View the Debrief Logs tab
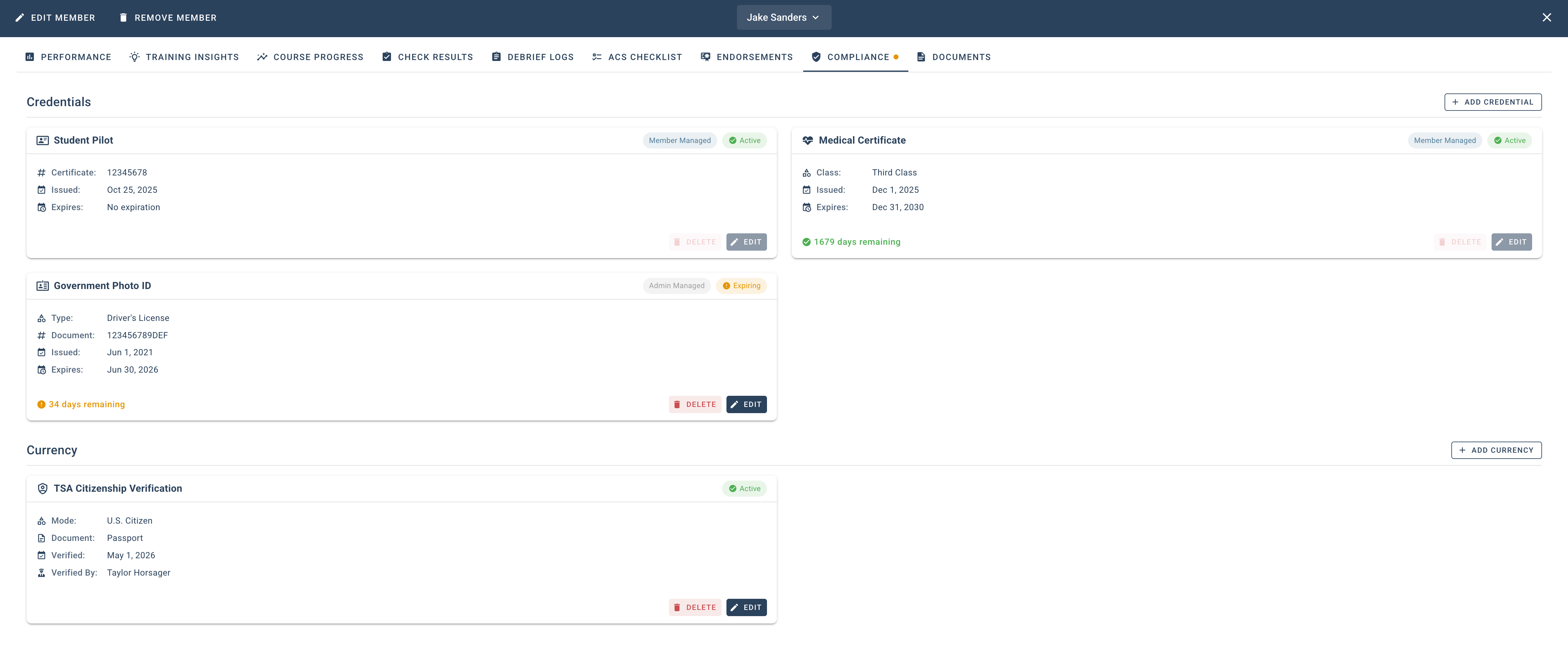This screenshot has width=1568, height=648. (532, 57)
